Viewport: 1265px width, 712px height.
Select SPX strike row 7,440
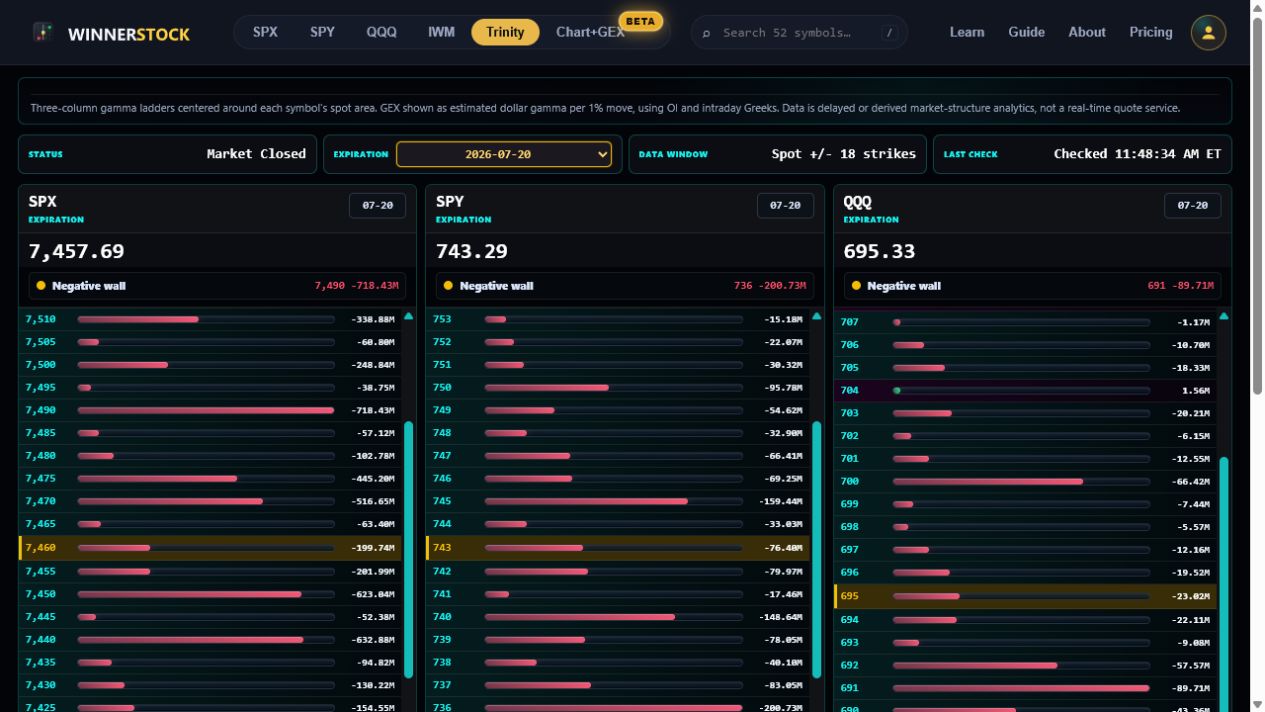[x=210, y=639]
